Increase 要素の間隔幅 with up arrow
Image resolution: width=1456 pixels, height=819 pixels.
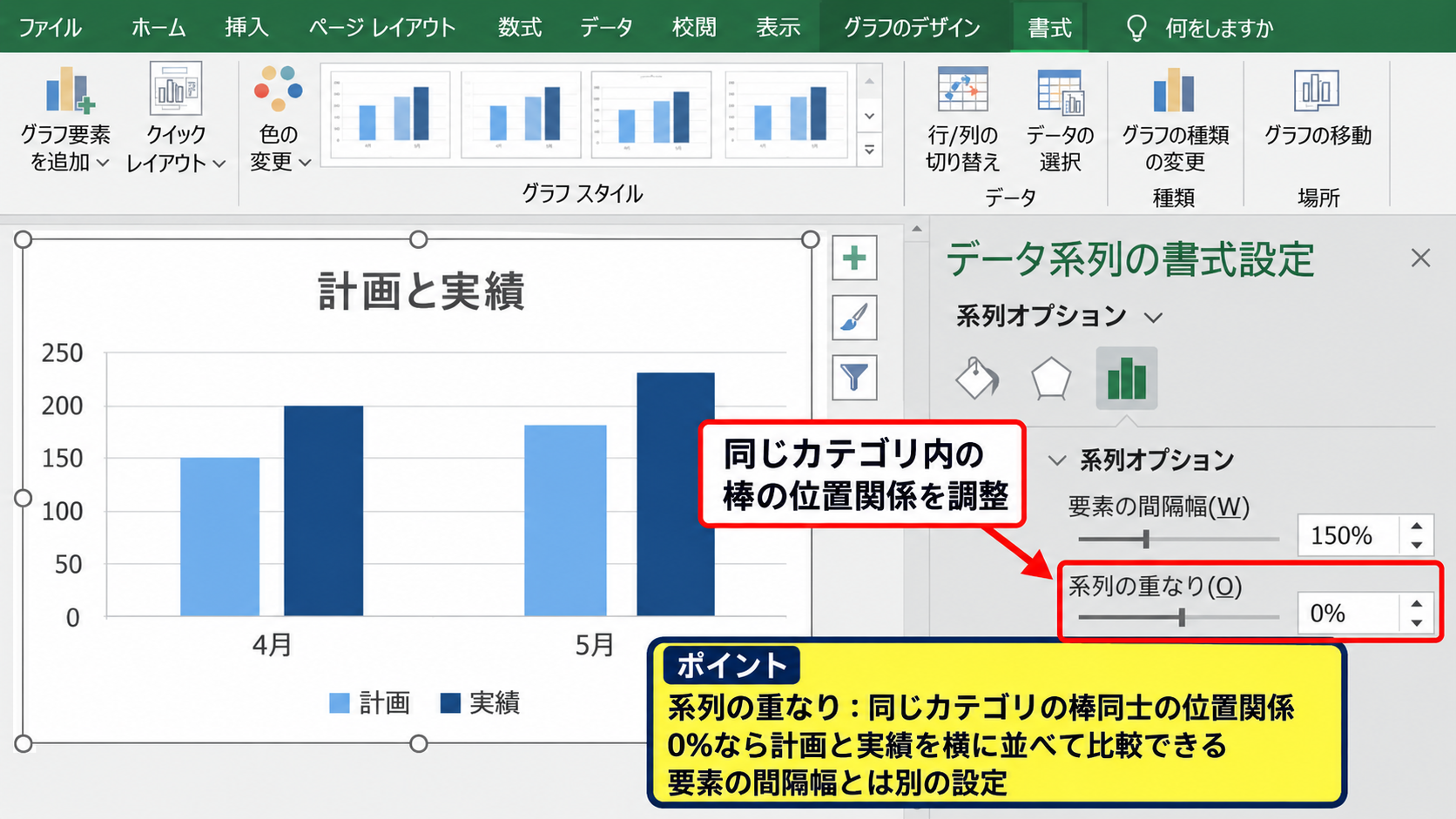1417,527
